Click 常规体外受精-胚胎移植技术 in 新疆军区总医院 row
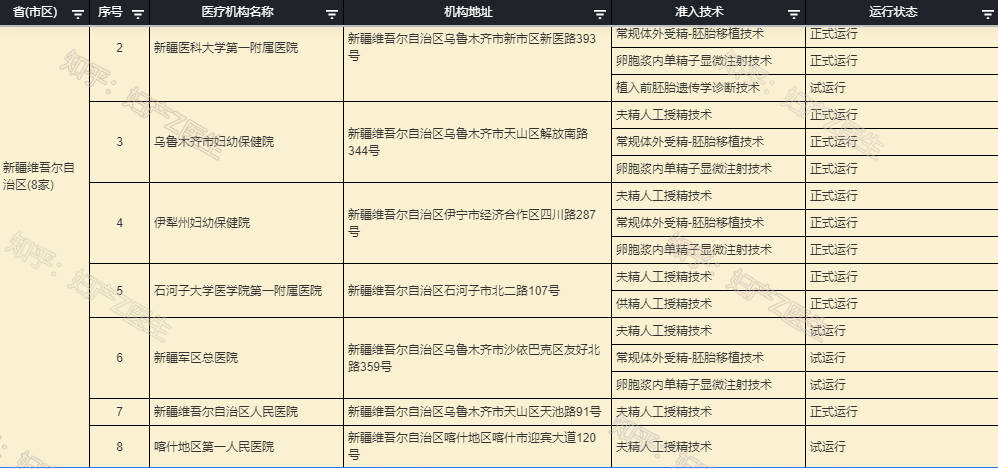Viewport: 998px width, 469px height. point(708,358)
